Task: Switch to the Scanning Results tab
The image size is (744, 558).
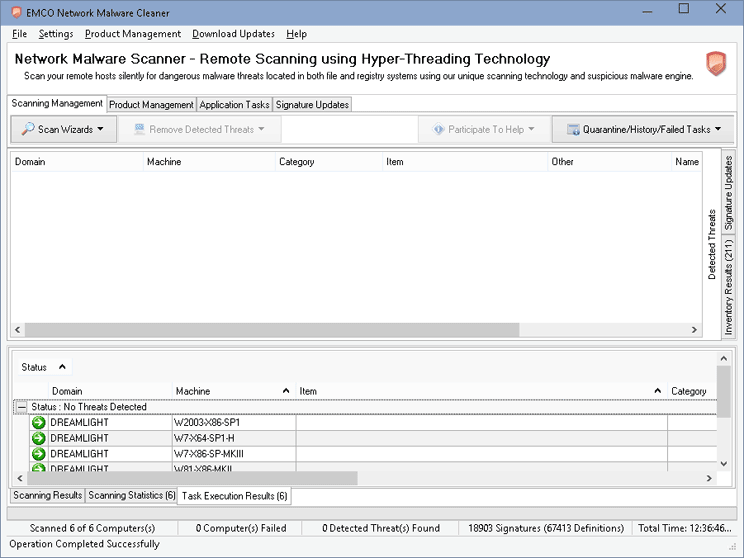Action: [47, 495]
